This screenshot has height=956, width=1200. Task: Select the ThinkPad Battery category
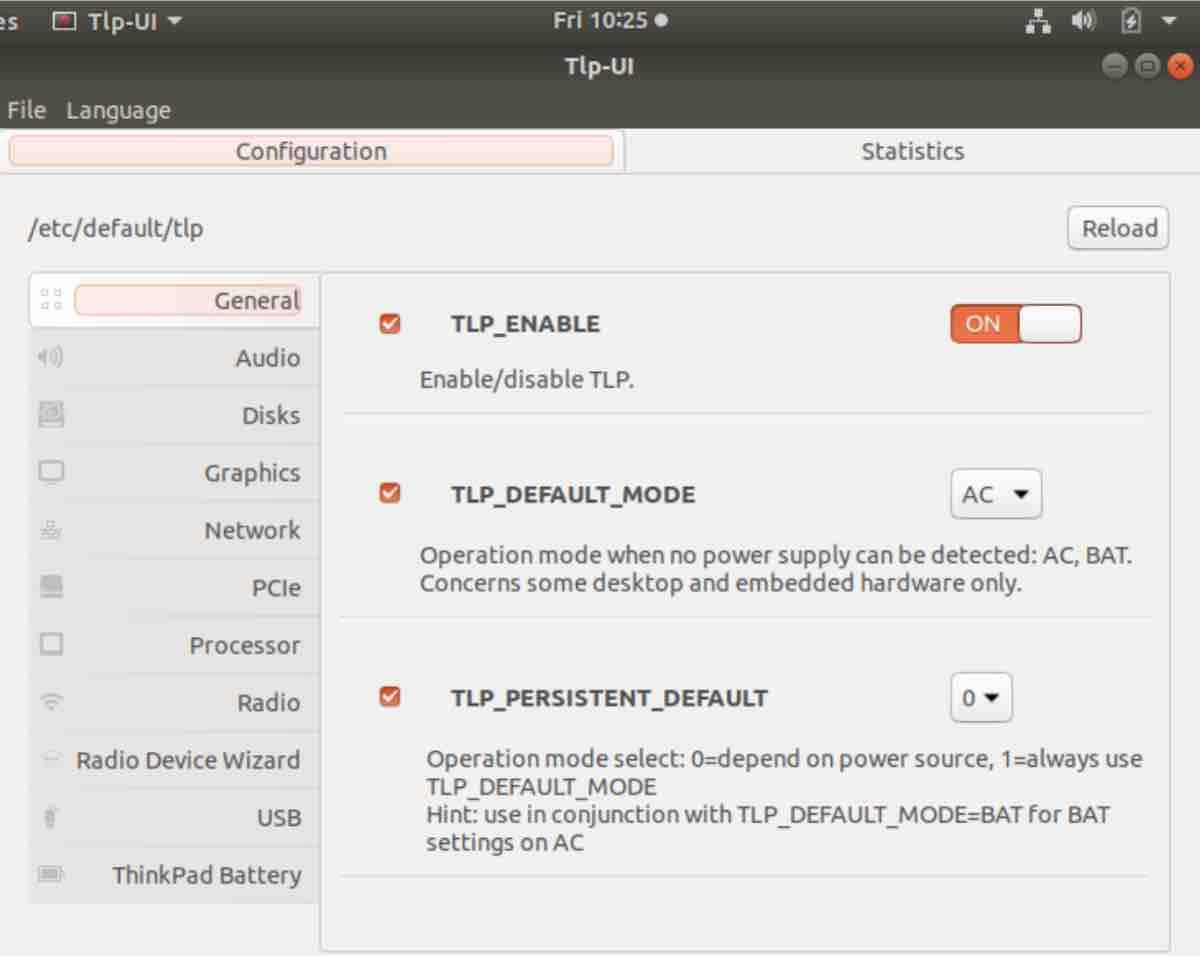(x=175, y=875)
